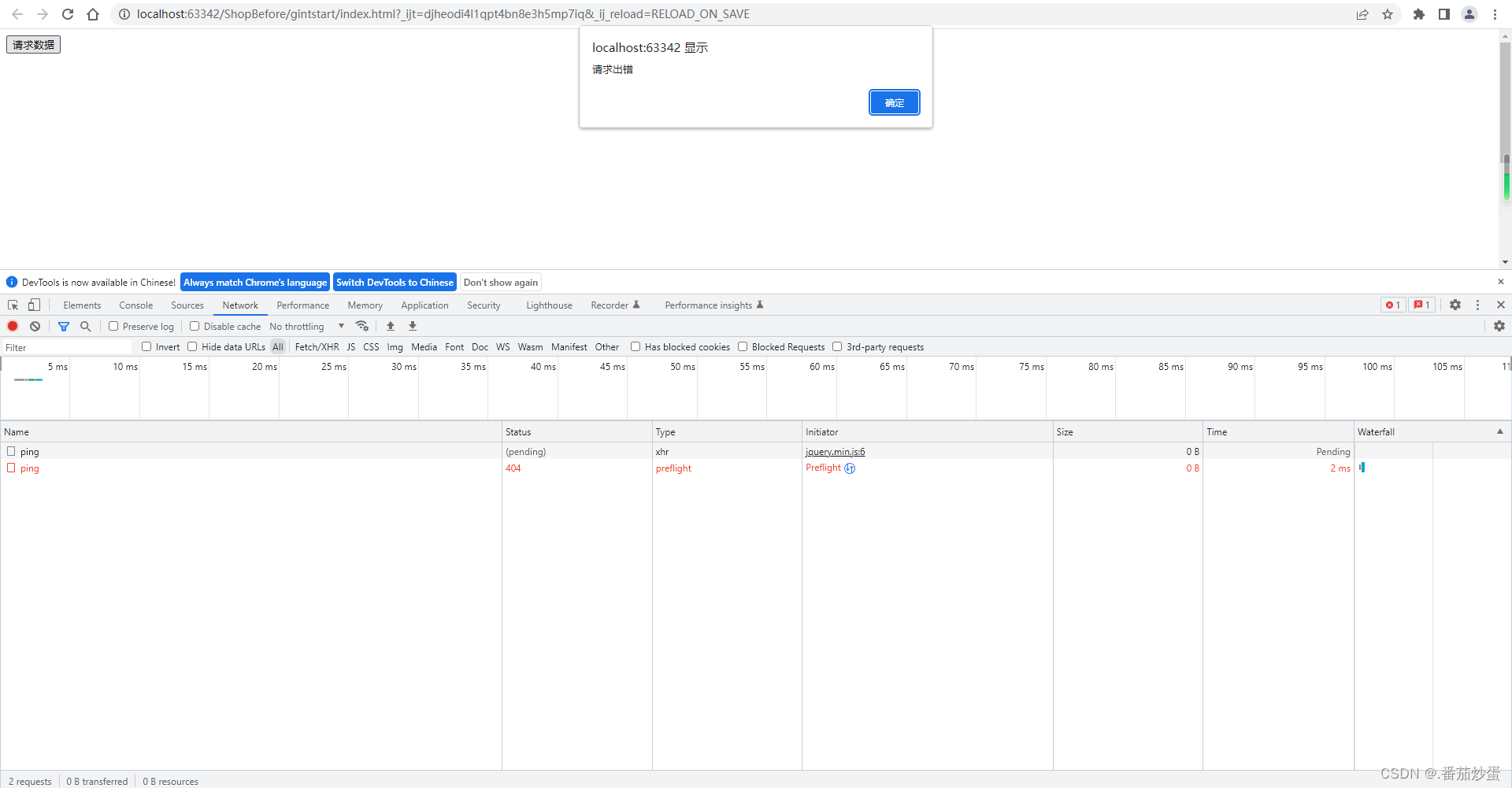
Task: Sort requests by Status column header
Action: pyautogui.click(x=576, y=431)
